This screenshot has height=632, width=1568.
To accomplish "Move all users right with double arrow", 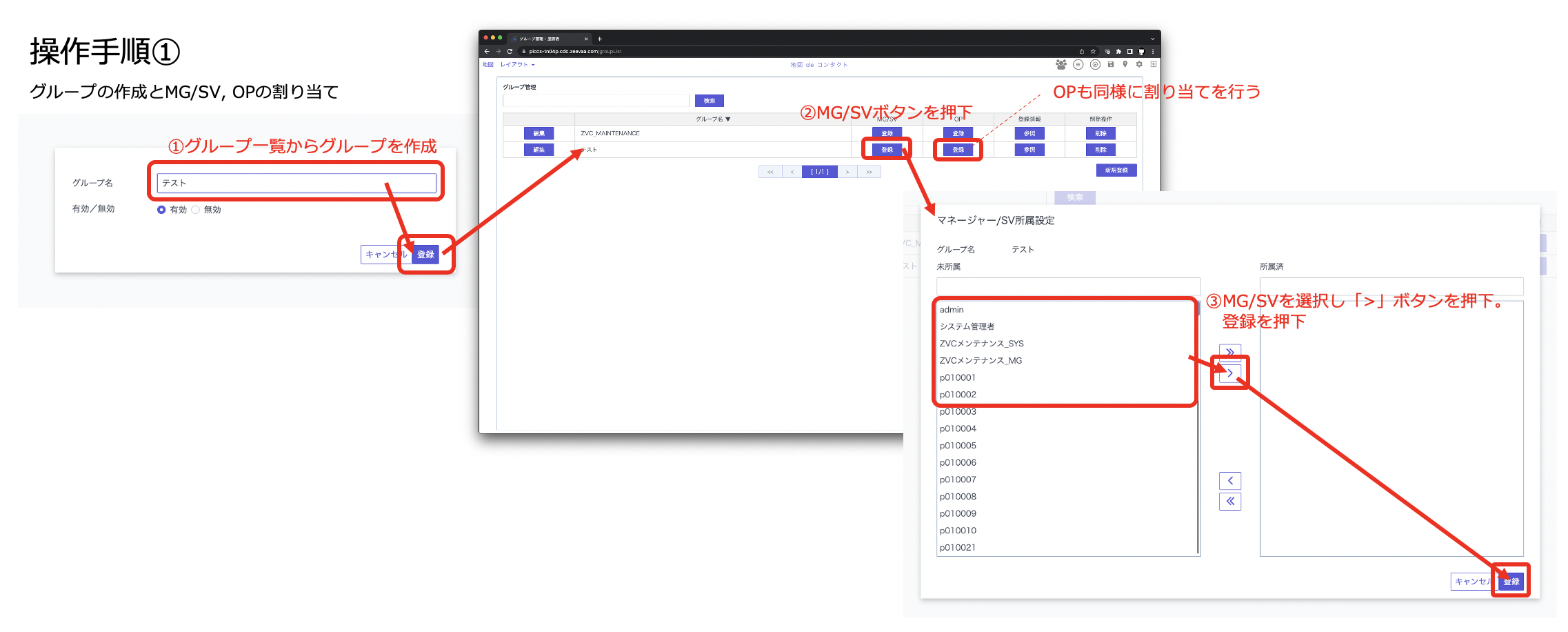I will click(x=1230, y=351).
